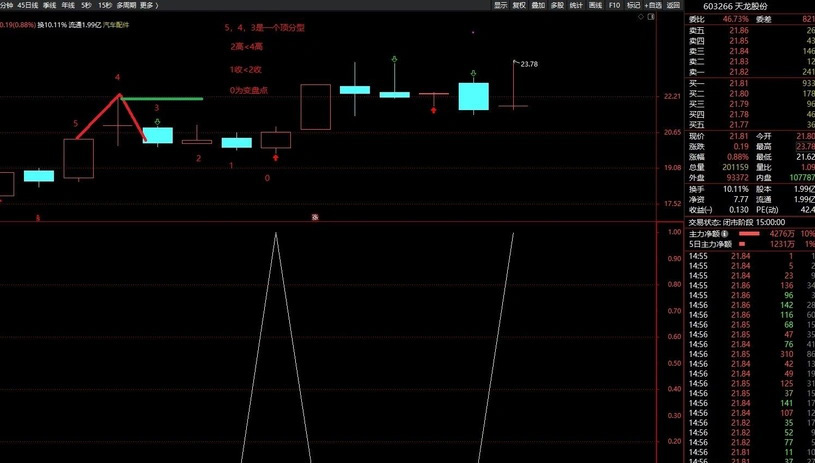Click the info icon beside 主力净额
Viewport: 815px width, 463px height.
724,234
